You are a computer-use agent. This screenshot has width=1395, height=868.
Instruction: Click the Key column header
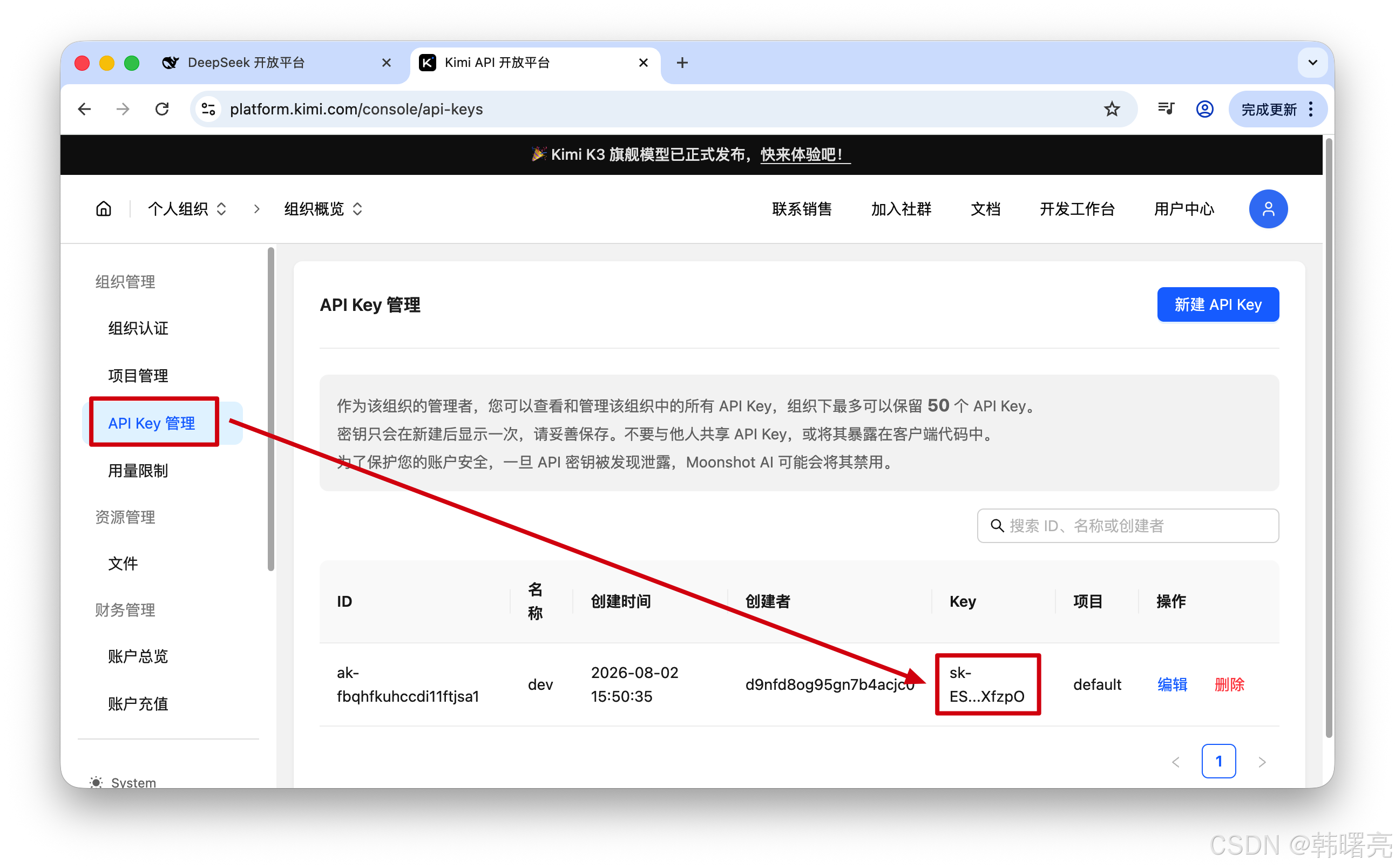click(x=963, y=602)
